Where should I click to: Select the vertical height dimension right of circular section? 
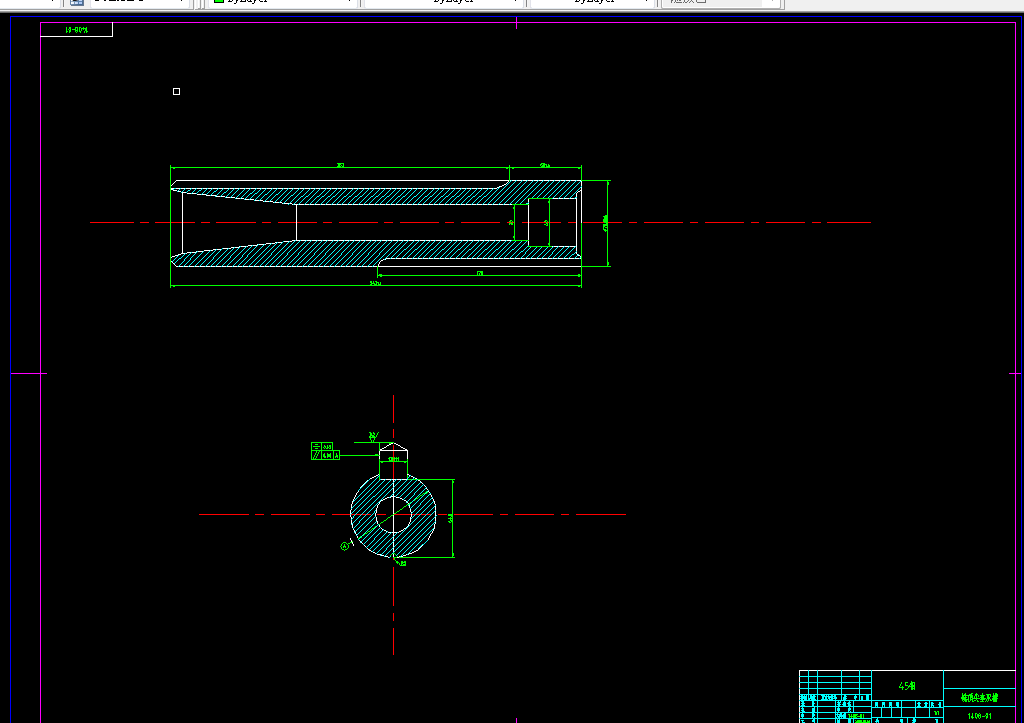point(451,519)
